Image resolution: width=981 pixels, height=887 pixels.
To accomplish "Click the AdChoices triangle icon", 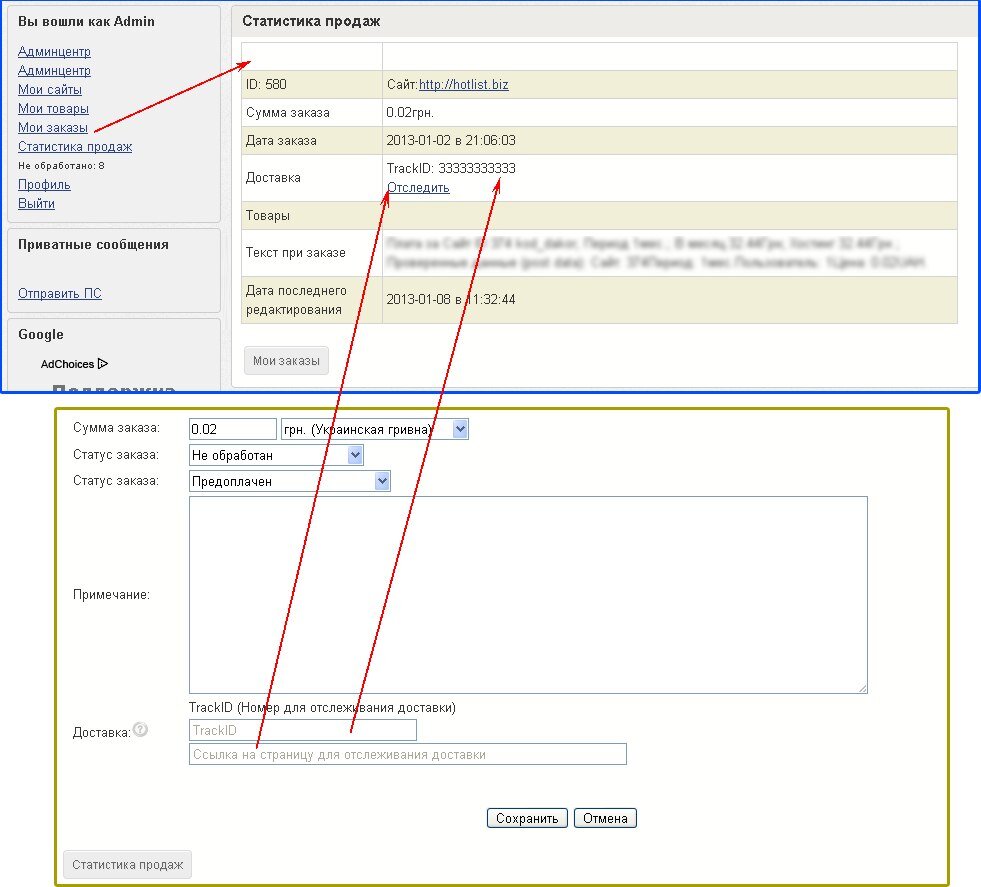I will click(x=103, y=364).
